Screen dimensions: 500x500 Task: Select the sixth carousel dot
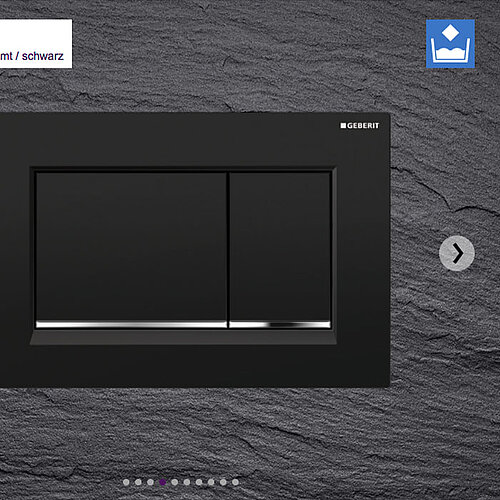tap(187, 482)
